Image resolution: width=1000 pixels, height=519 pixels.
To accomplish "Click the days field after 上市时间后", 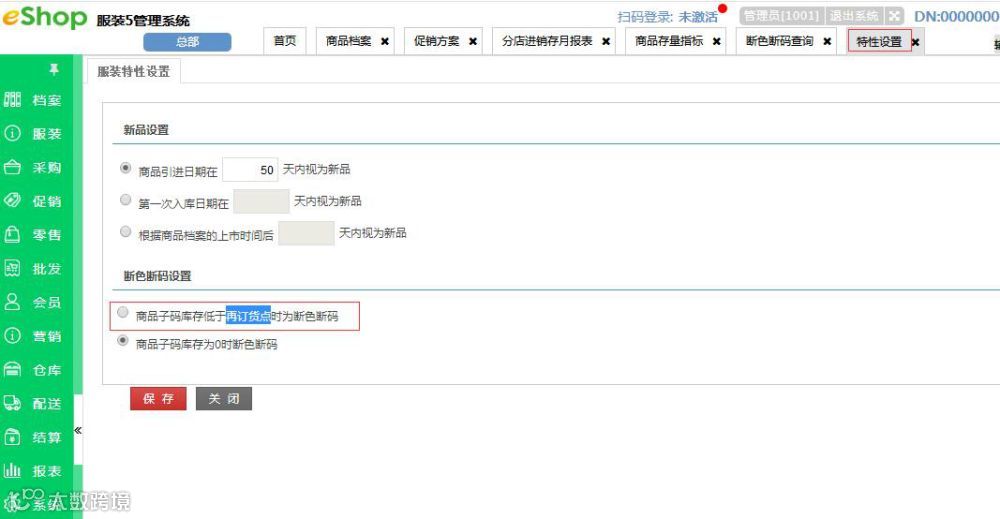I will click(306, 233).
